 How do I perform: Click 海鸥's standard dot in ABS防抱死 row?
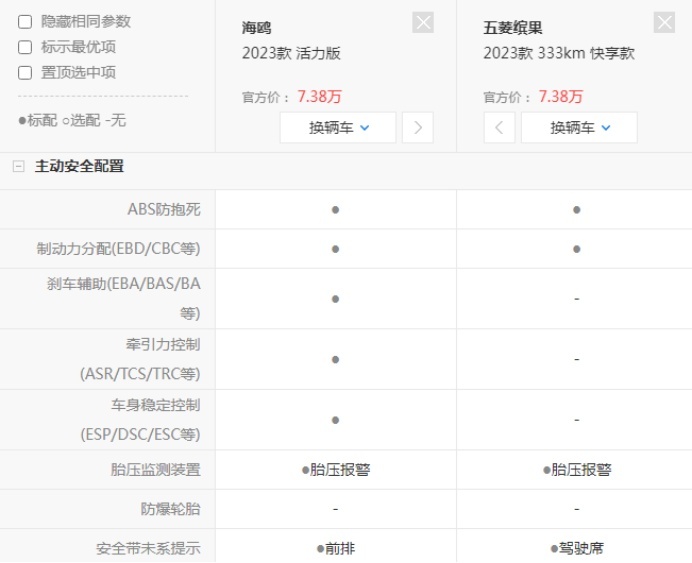pyautogui.click(x=335, y=210)
